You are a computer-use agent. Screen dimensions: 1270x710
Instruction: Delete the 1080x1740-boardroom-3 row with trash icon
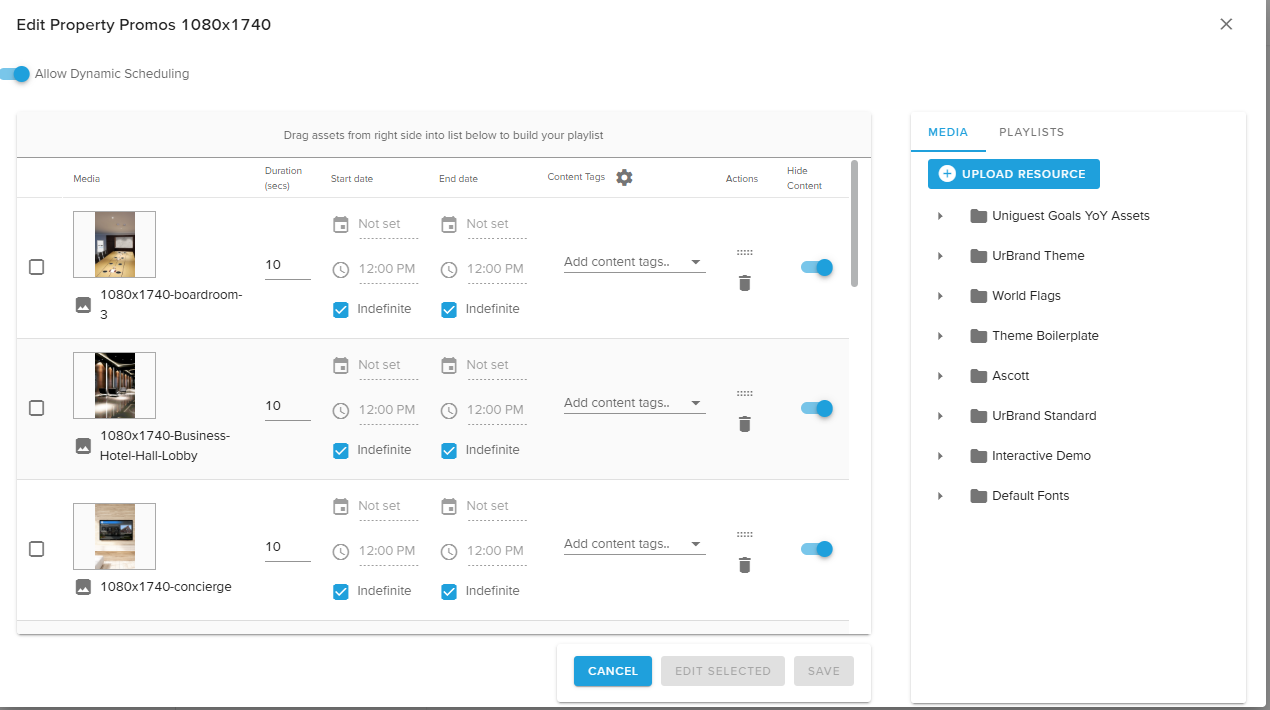pyautogui.click(x=744, y=283)
